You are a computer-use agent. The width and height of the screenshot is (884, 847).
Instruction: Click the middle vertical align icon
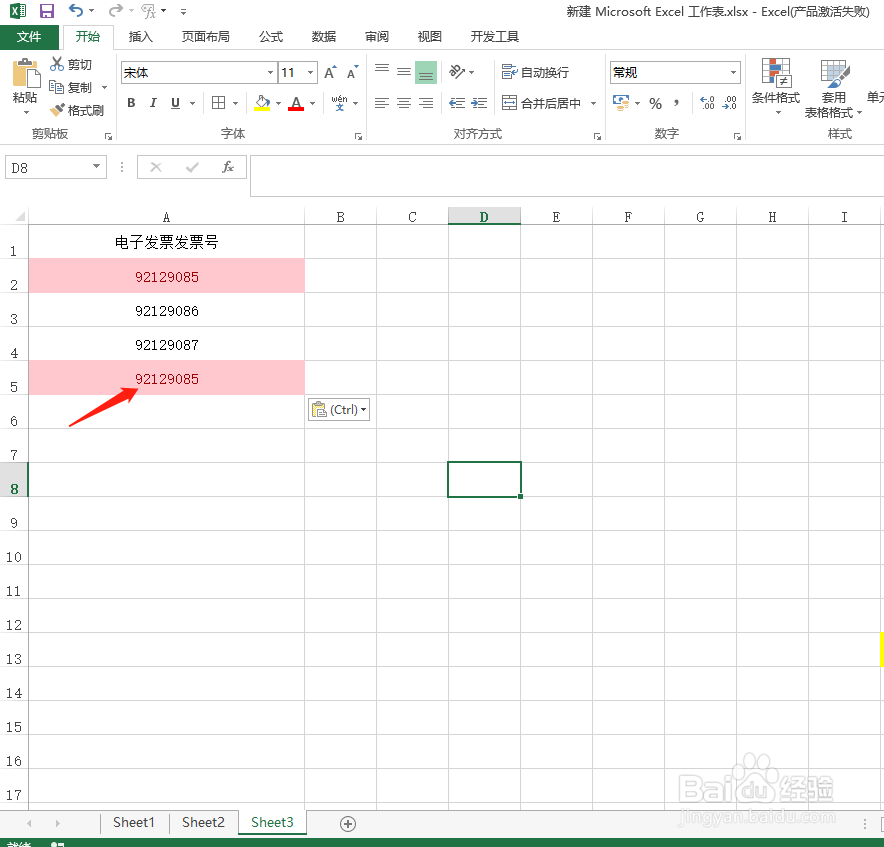point(404,72)
